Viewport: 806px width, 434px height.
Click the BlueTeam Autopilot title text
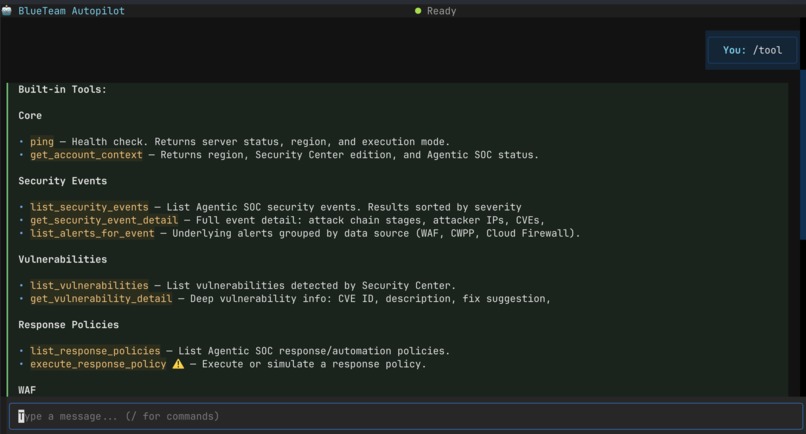pyautogui.click(x=71, y=11)
